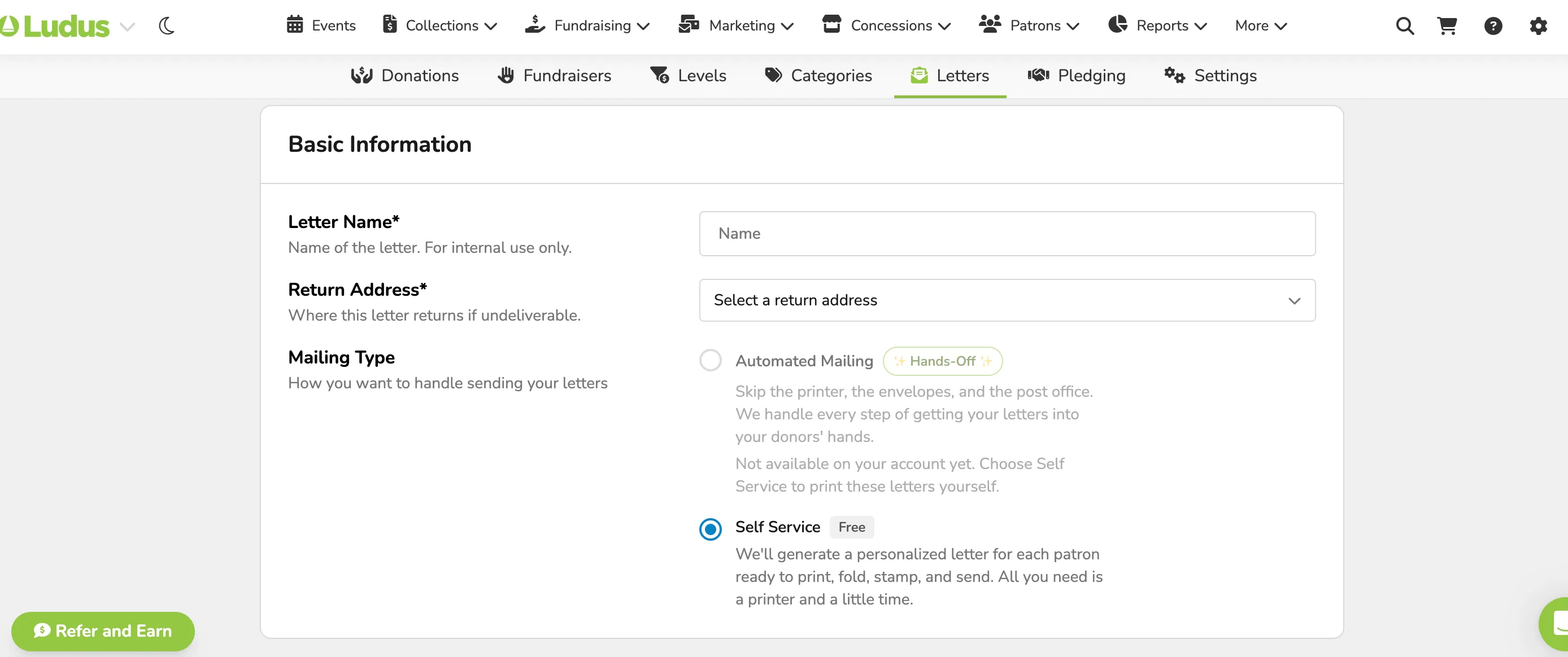Open the top-right settings gear icon
This screenshot has height=657, width=1568.
(x=1539, y=25)
